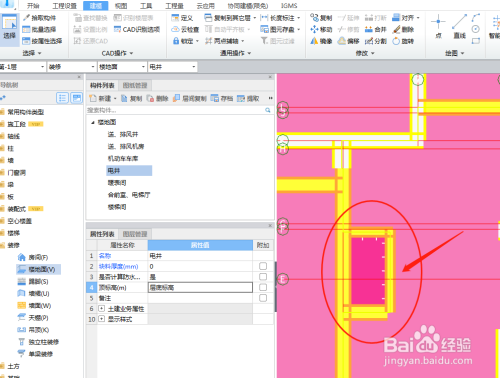Click 长度标注 length dimension tool
The image size is (500, 378).
pos(280,18)
